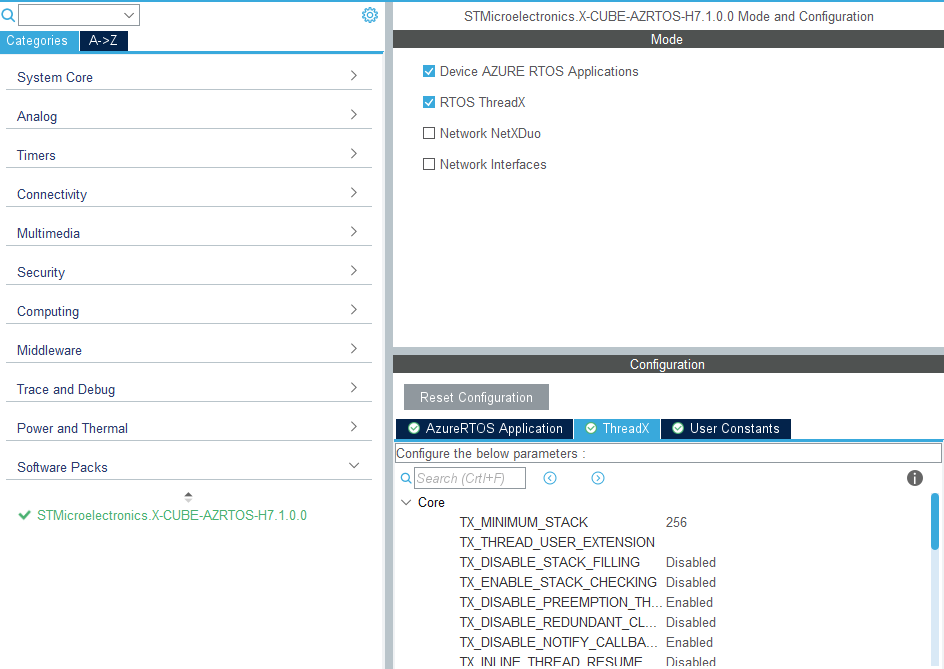Screen dimensions: 944x669
Task: Click the collapse handle under Software Packs
Action: point(188,497)
